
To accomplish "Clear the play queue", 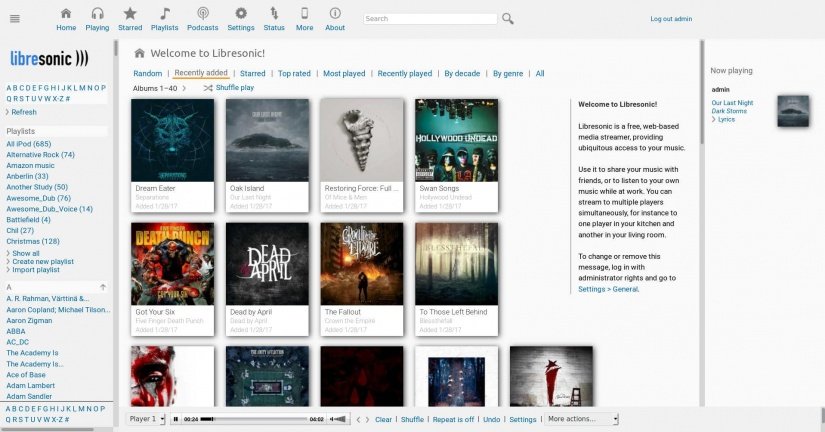I will pyautogui.click(x=383, y=419).
